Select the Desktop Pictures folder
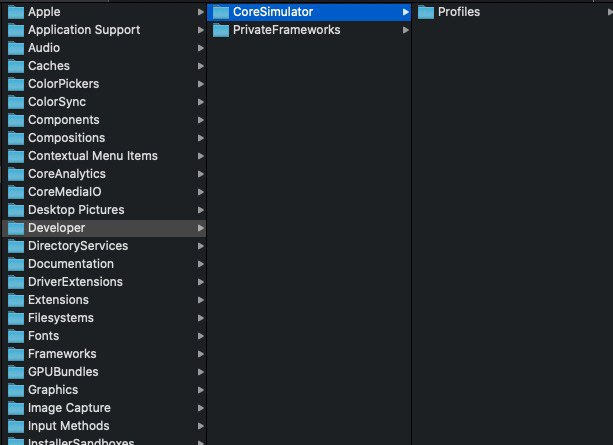 point(104,210)
